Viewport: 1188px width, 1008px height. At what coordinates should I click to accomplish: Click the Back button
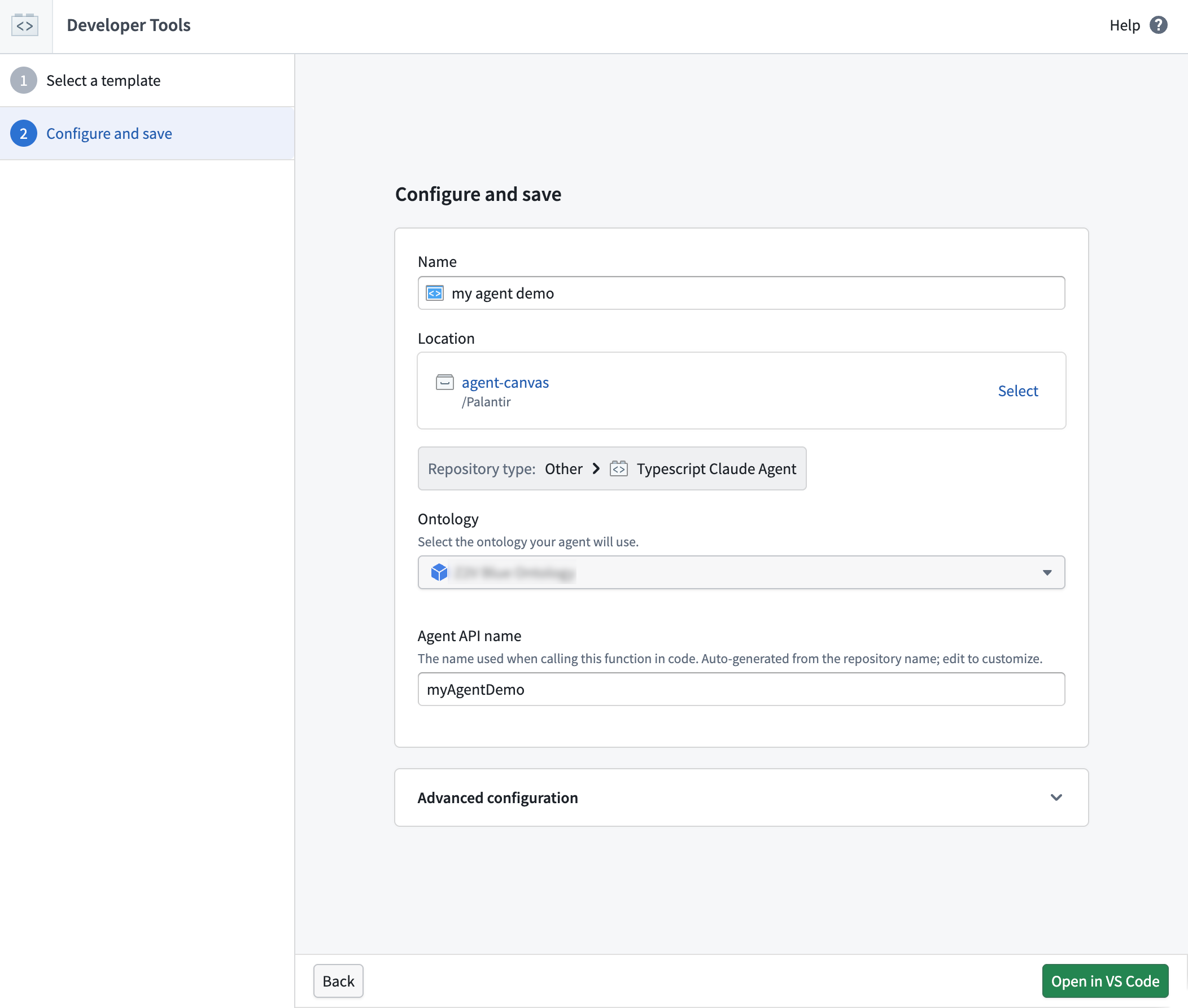click(x=338, y=981)
